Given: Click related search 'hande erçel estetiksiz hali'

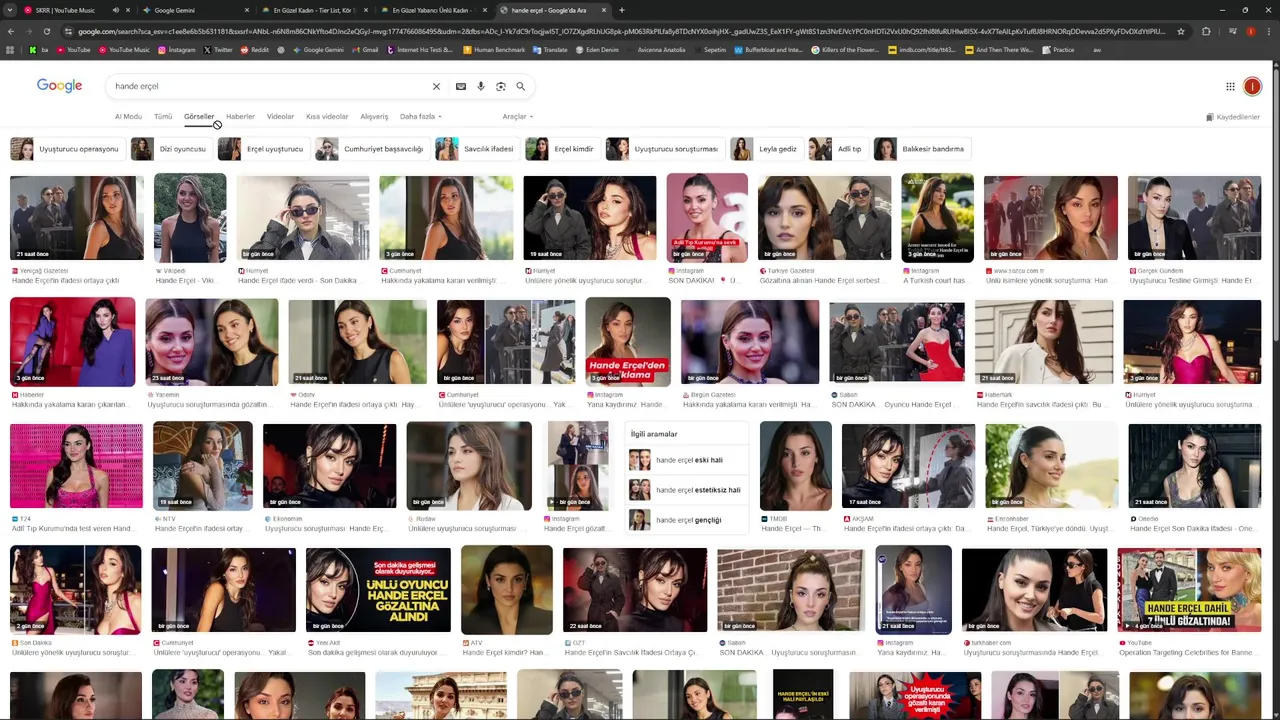Looking at the screenshot, I should click(686, 490).
